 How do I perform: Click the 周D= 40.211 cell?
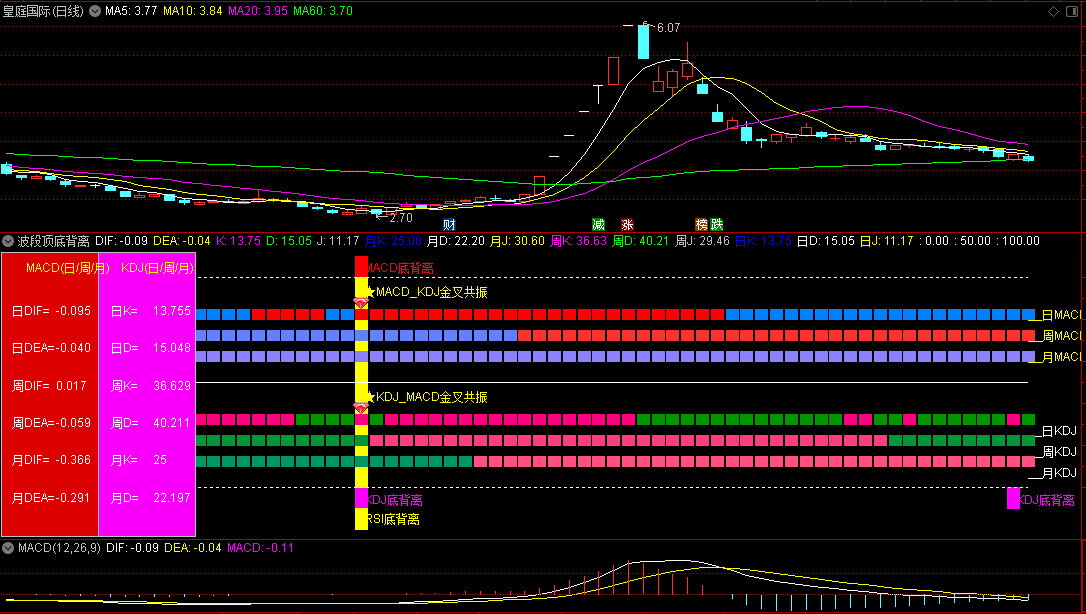[x=150, y=422]
